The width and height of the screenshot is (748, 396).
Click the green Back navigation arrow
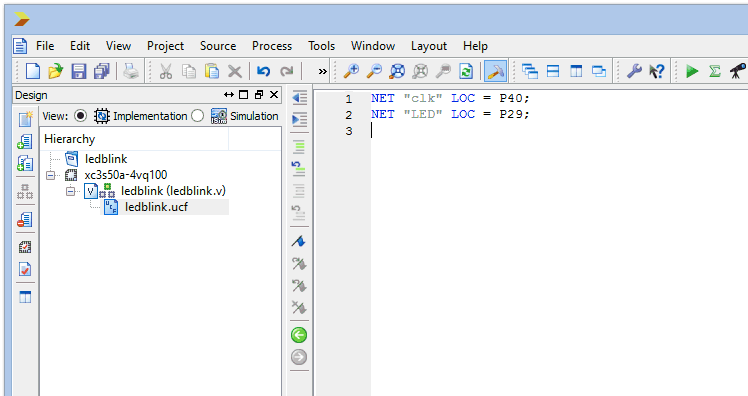[299, 335]
